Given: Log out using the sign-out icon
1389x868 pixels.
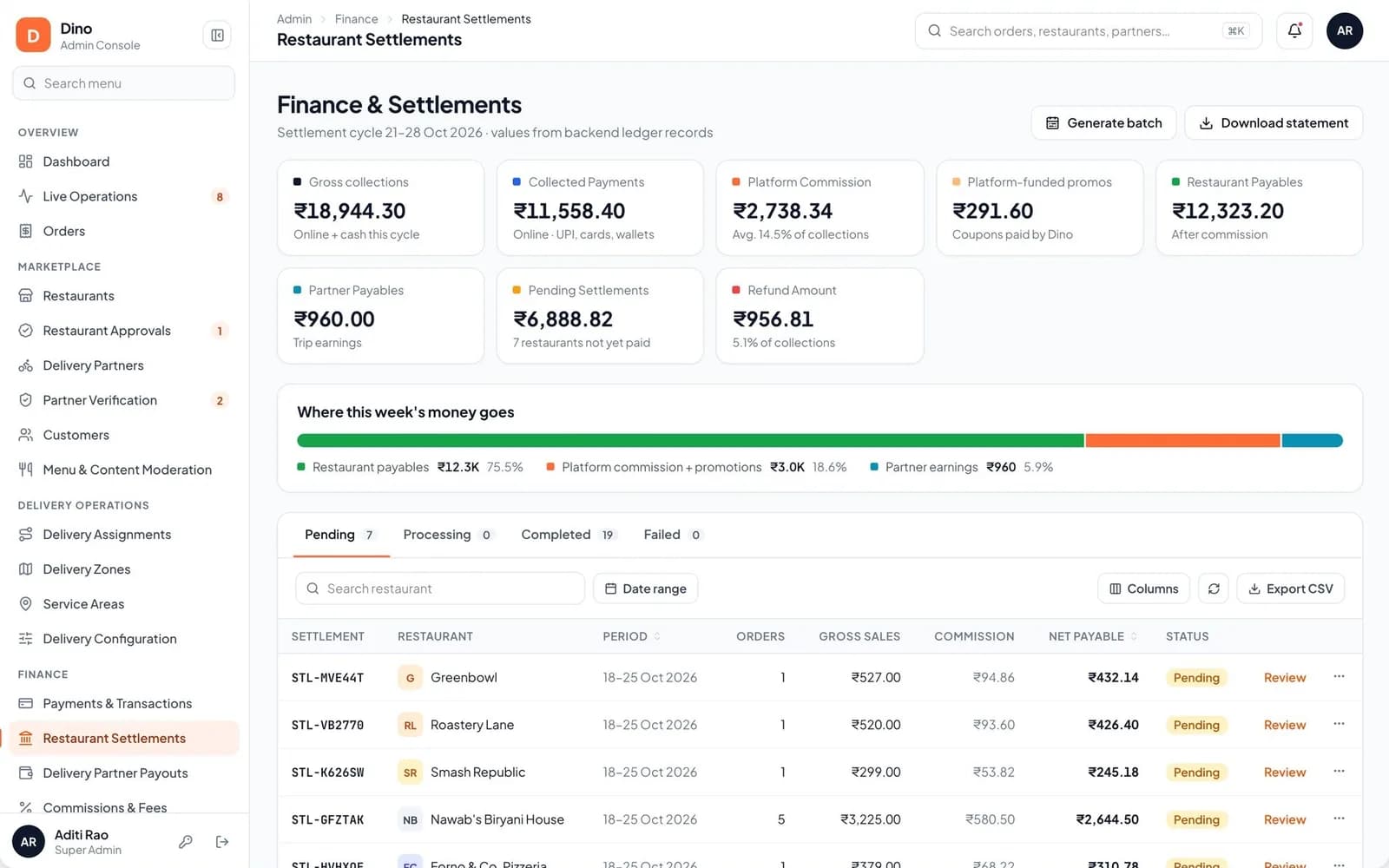Looking at the screenshot, I should pyautogui.click(x=222, y=841).
